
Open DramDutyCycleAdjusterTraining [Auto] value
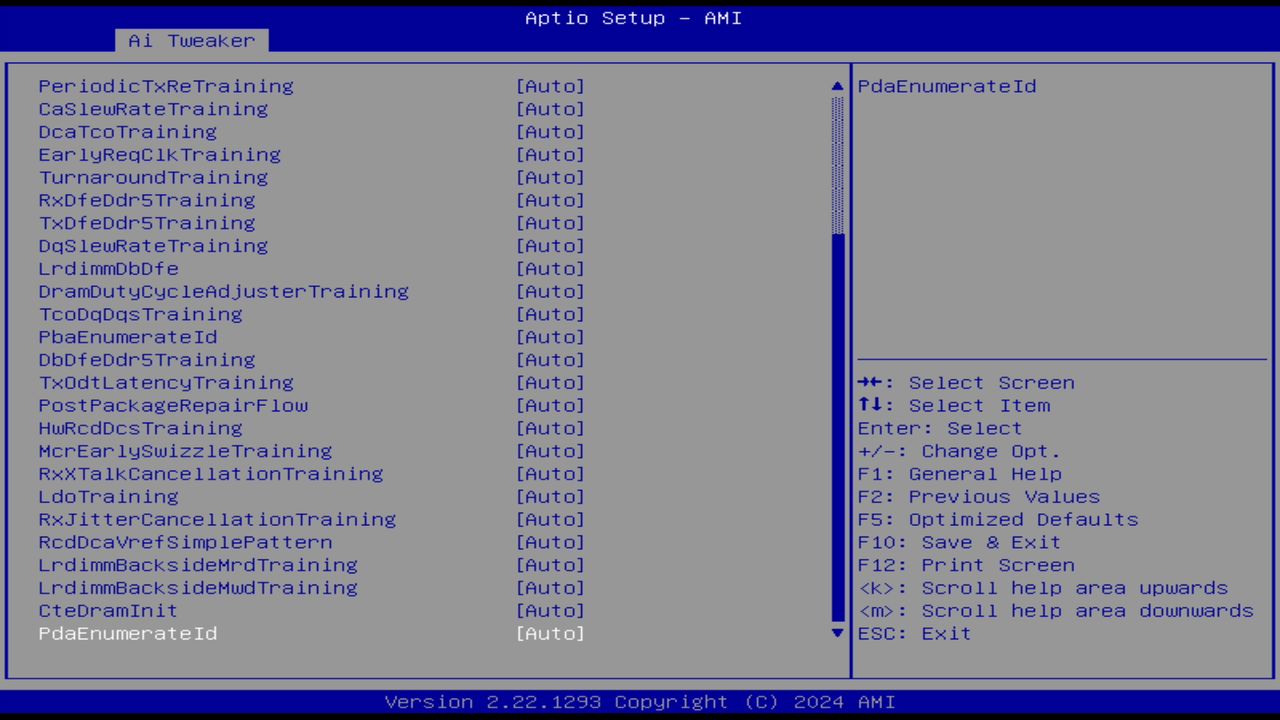click(550, 292)
